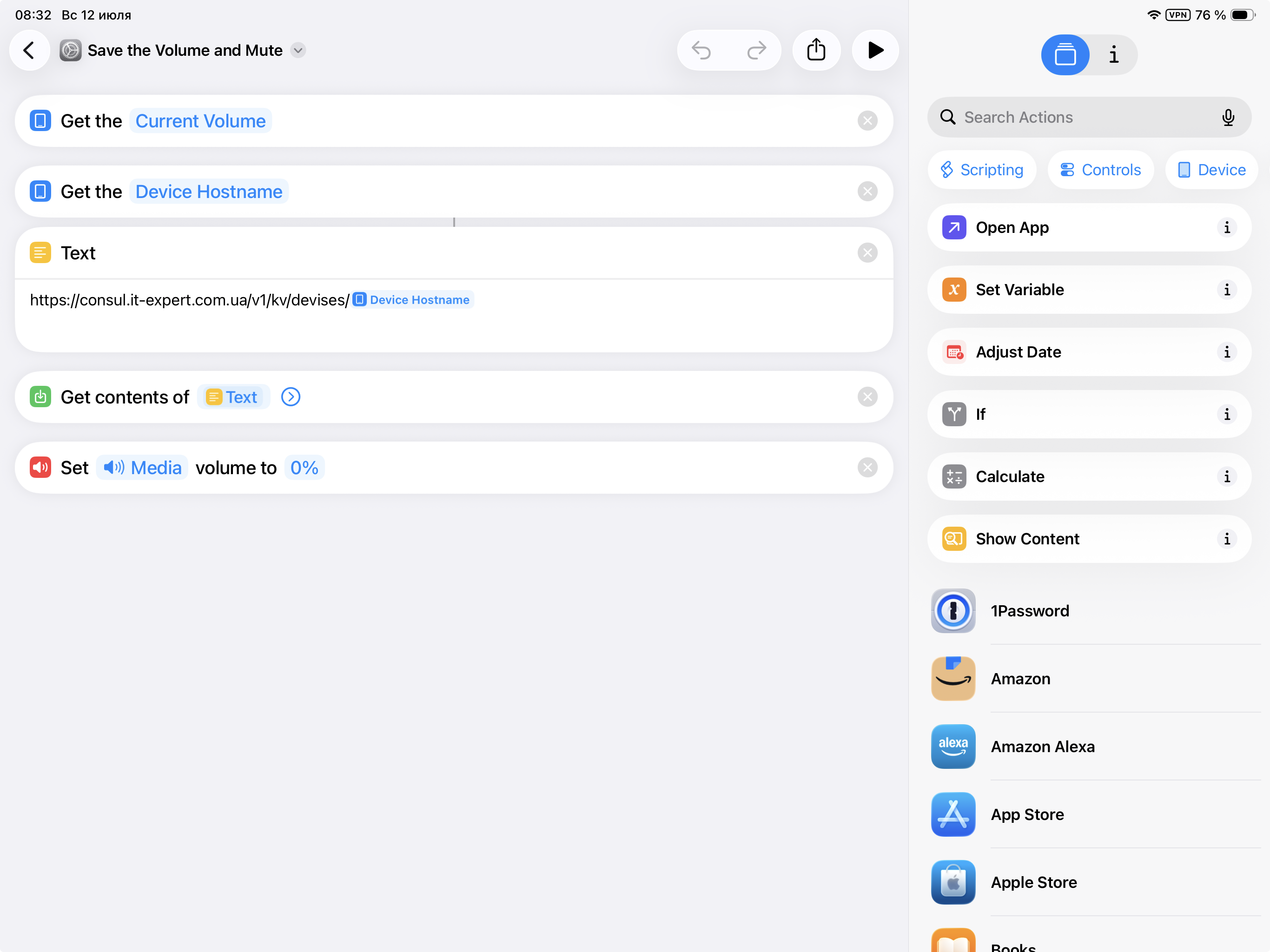This screenshot has height=952, width=1270.
Task: Select the Device category
Action: tap(1211, 170)
